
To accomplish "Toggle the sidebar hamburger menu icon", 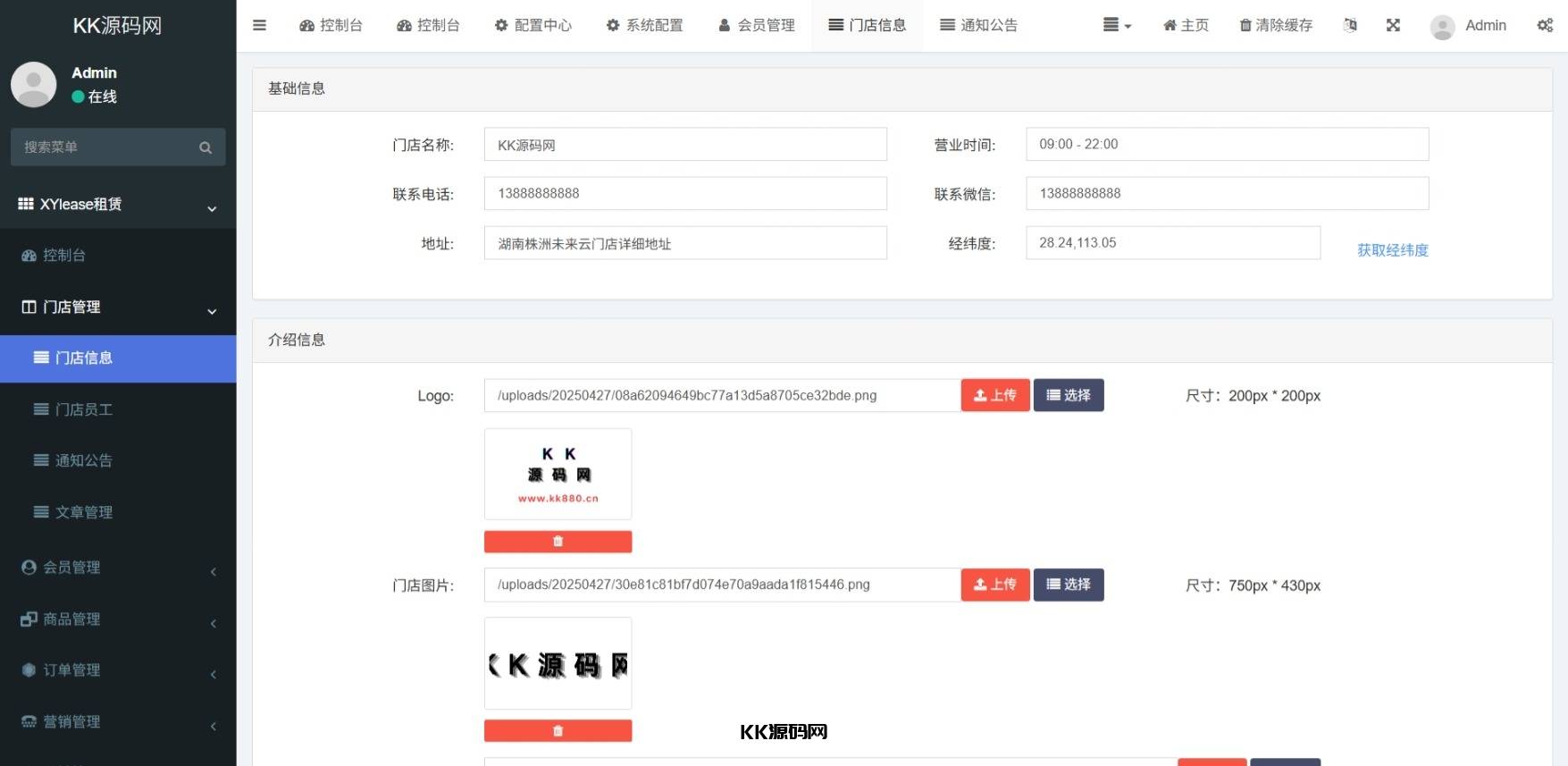I will tap(259, 25).
